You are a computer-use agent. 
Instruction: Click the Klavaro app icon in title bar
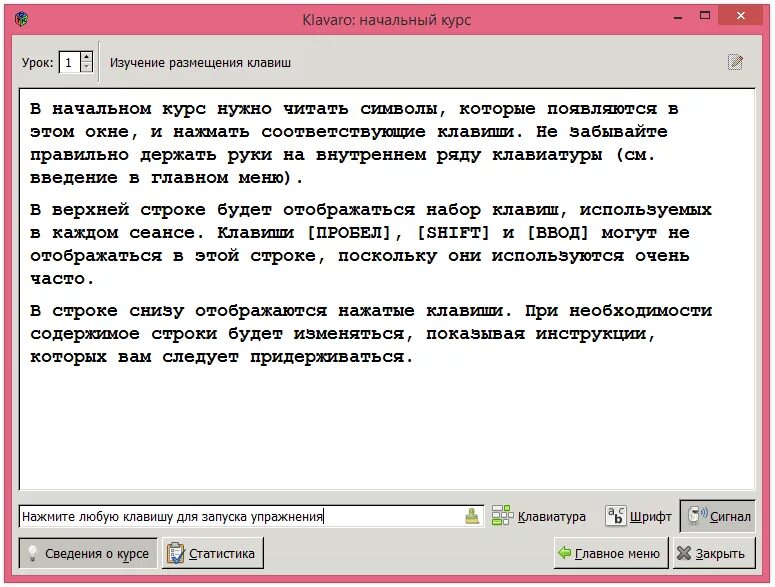21,19
